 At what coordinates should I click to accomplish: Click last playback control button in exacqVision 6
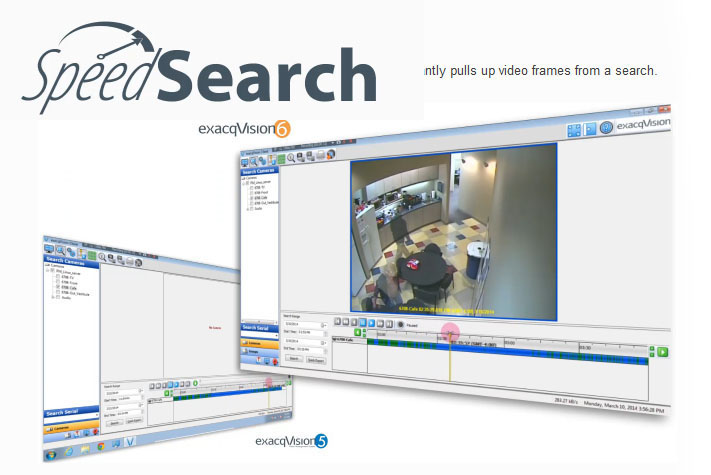coord(389,324)
